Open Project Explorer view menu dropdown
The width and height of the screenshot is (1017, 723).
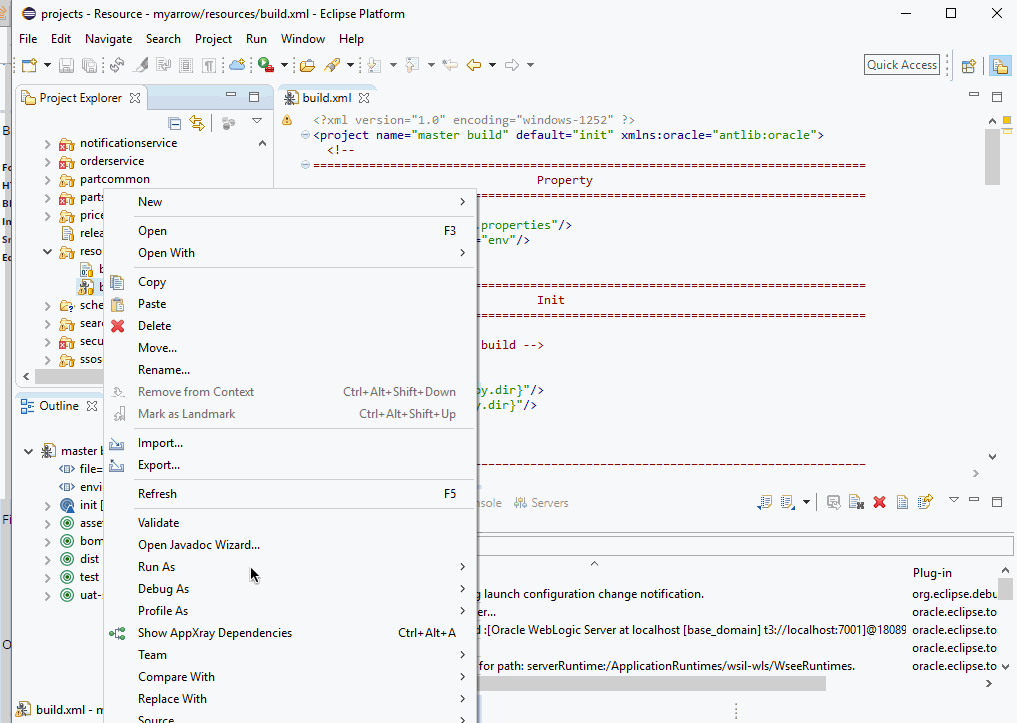[x=256, y=122]
